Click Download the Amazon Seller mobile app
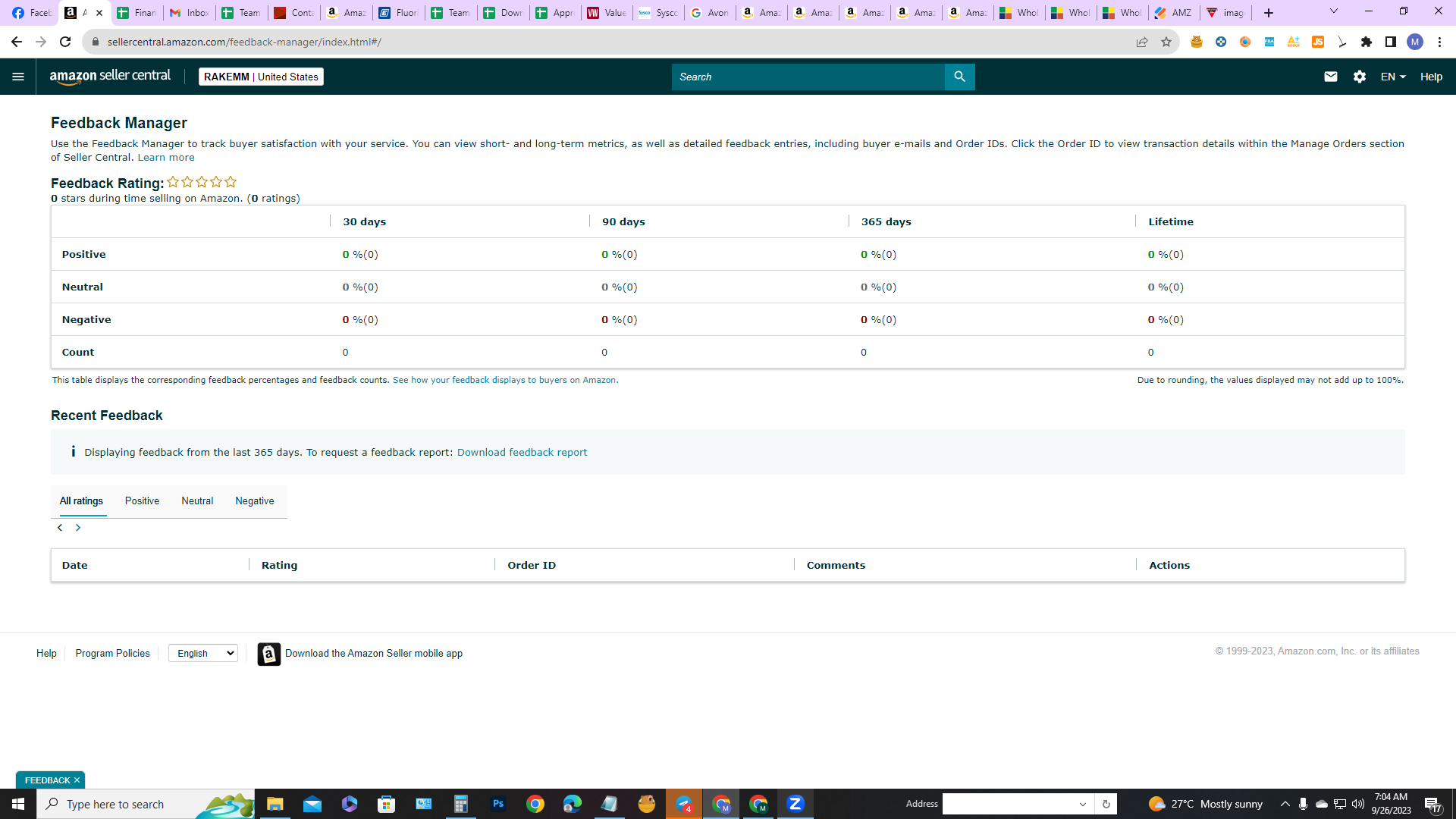 374,654
